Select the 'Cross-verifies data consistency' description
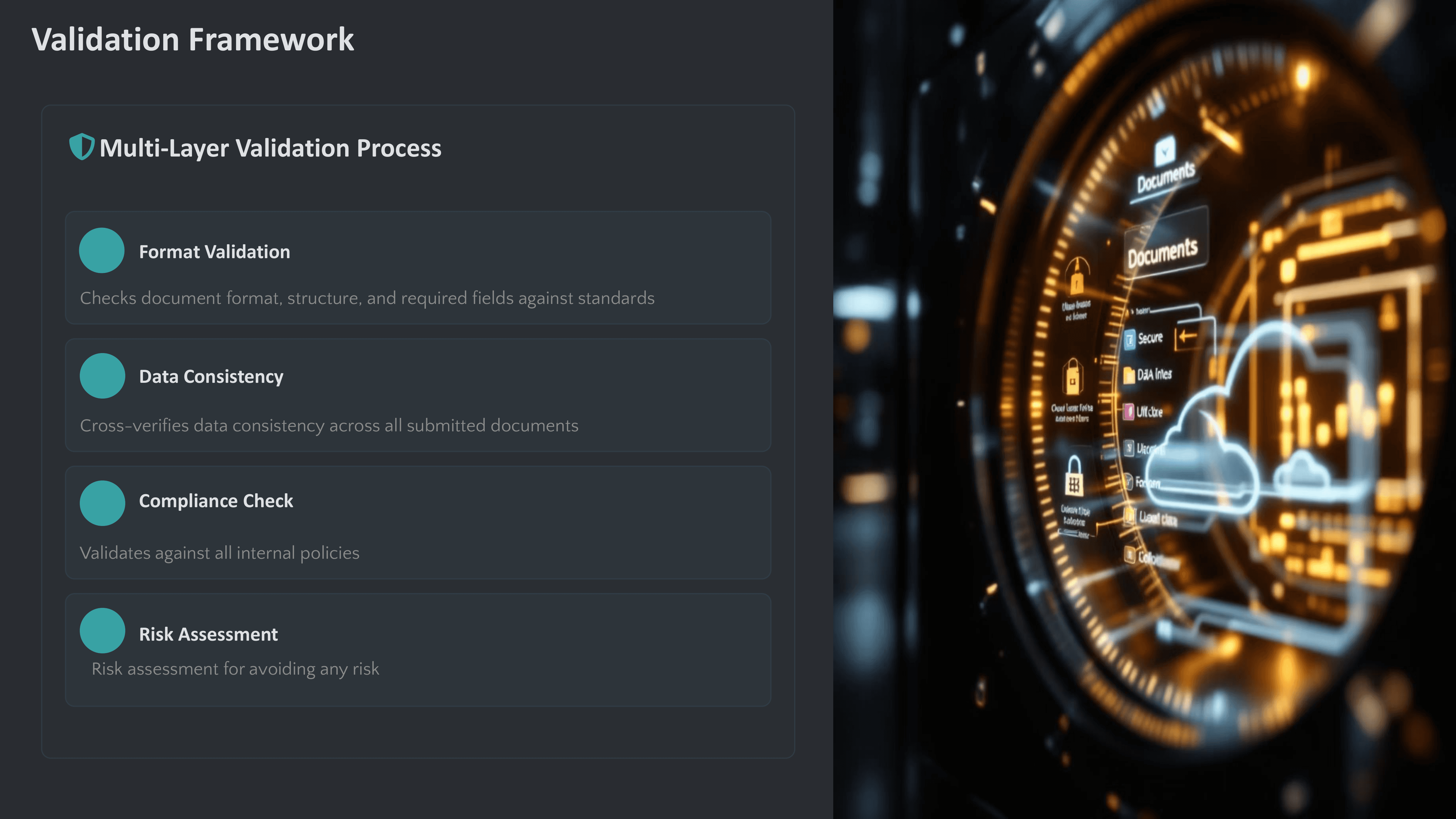 (x=329, y=425)
